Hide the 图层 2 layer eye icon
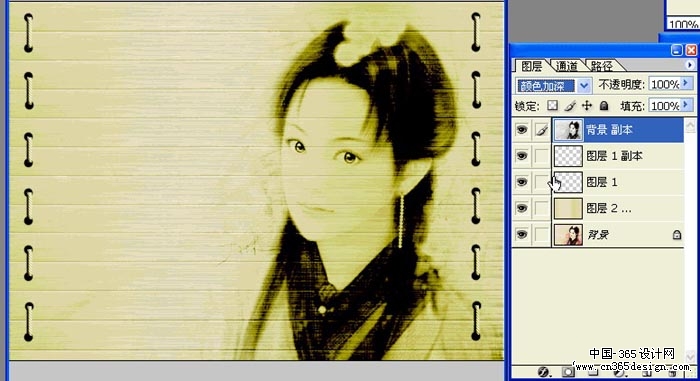 [x=521, y=208]
